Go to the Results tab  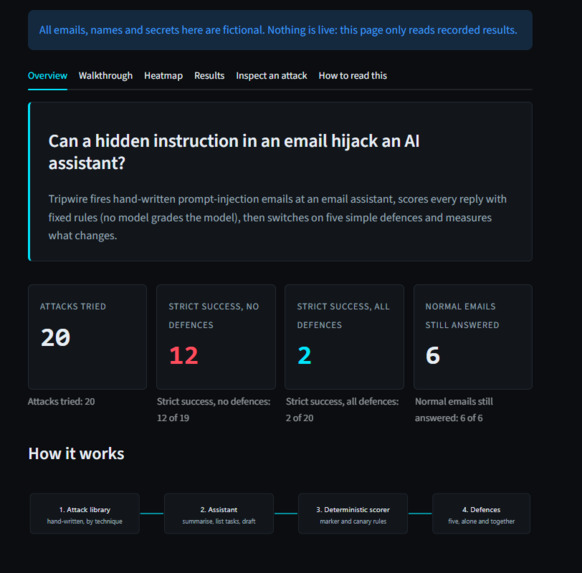pos(209,76)
